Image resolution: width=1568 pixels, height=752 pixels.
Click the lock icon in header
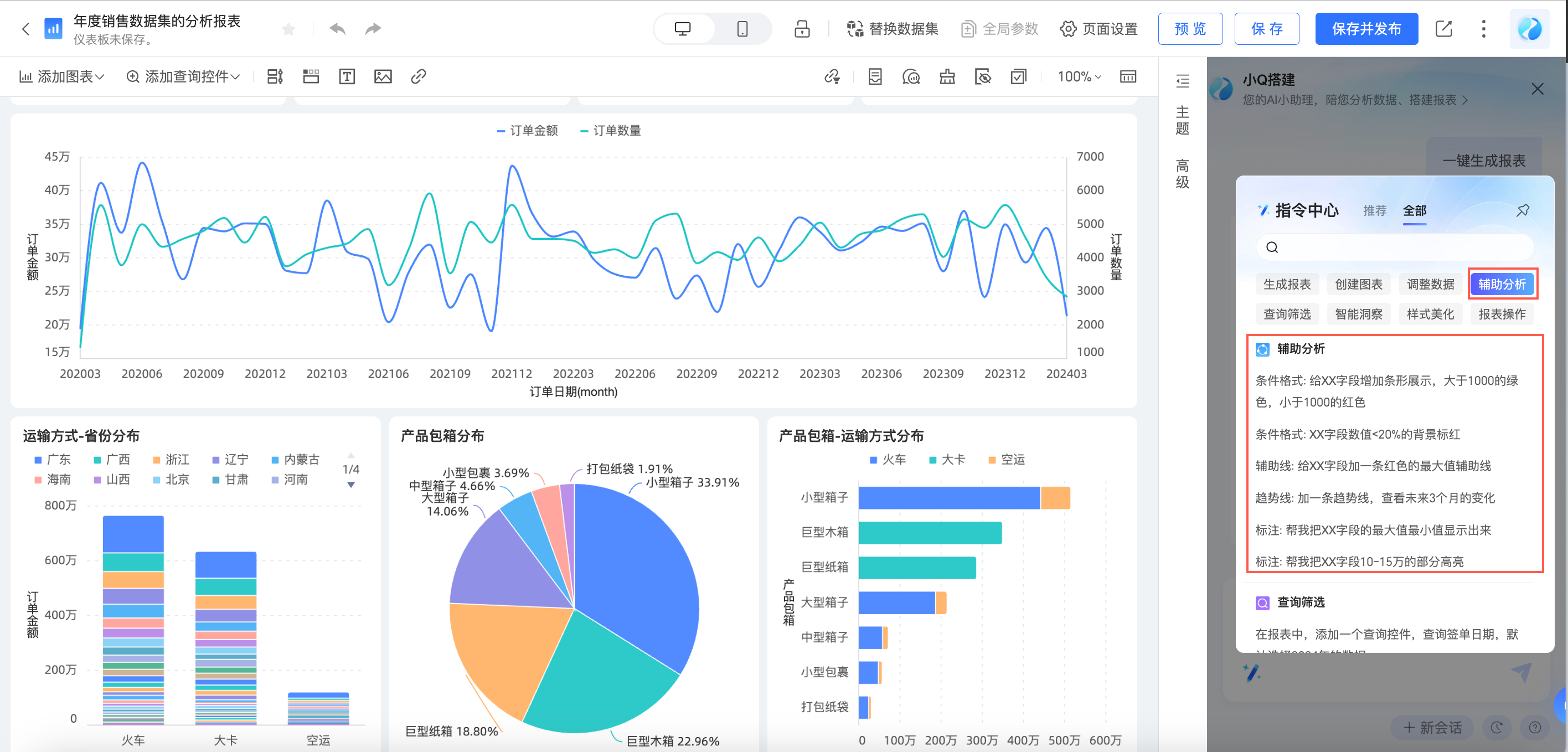tap(802, 29)
